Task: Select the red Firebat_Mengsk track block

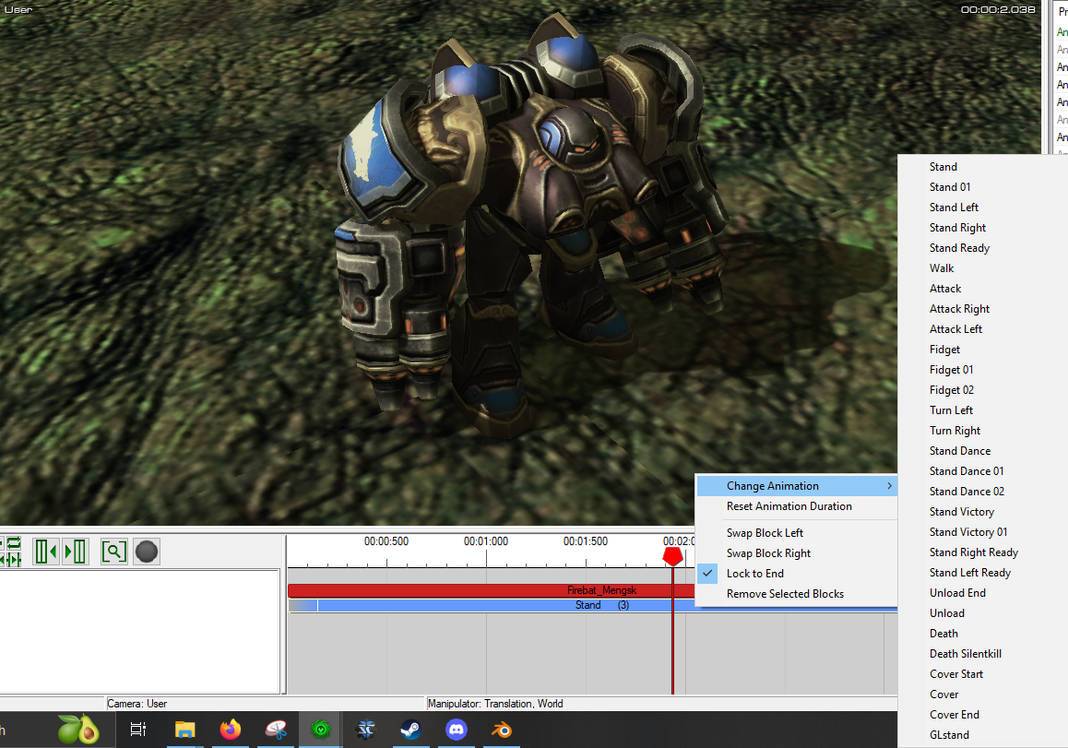Action: click(x=492, y=591)
